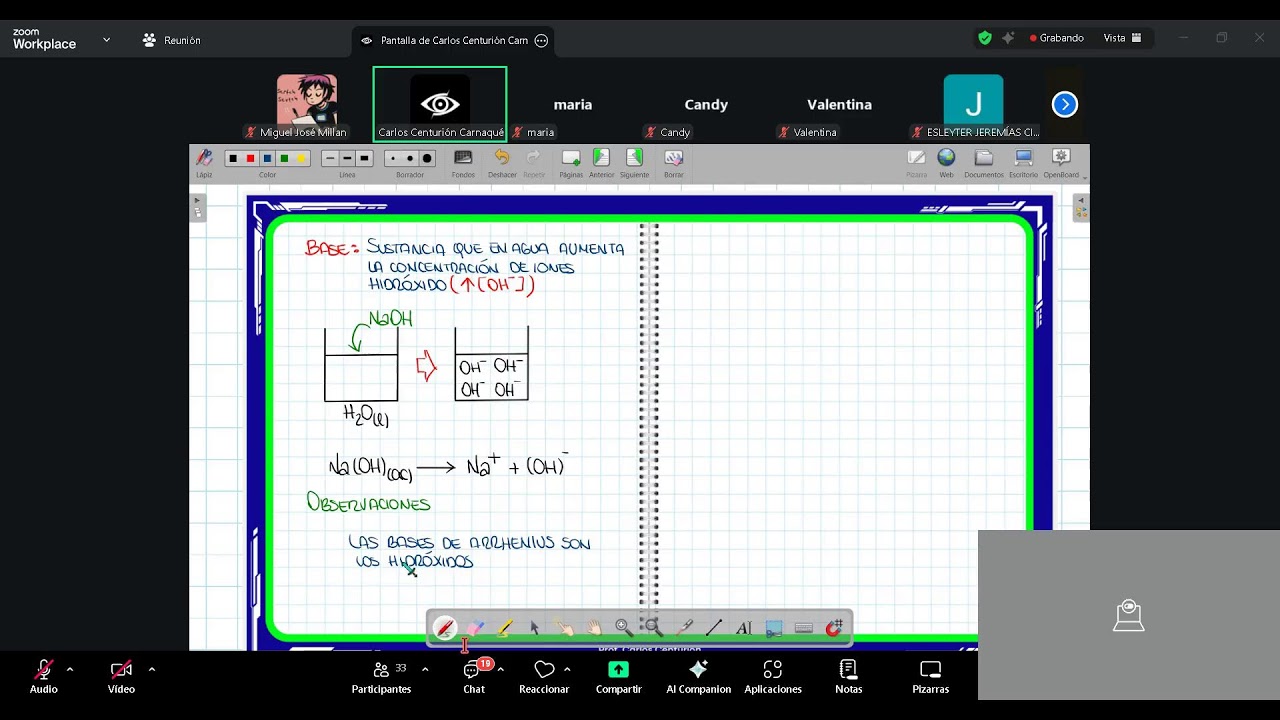
Task: Select the medium eraser size
Action: coord(410,158)
